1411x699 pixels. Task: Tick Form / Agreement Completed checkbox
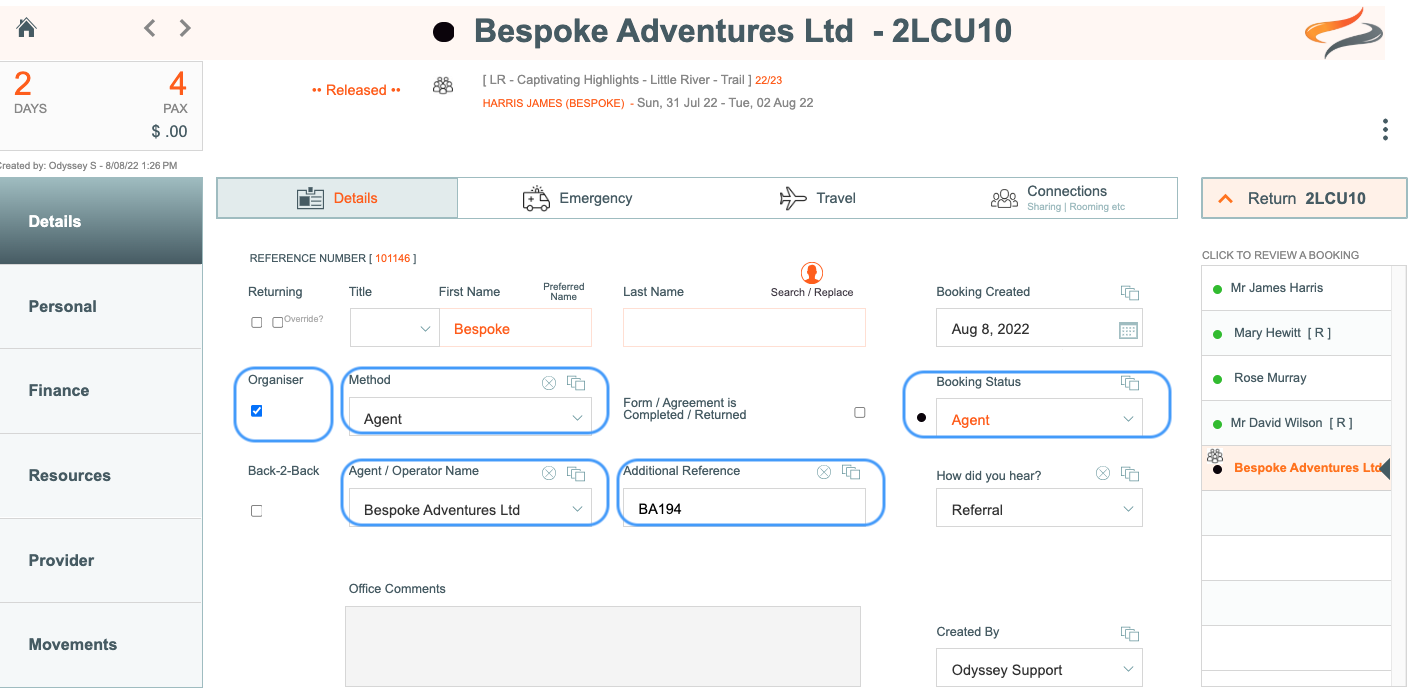(x=860, y=412)
